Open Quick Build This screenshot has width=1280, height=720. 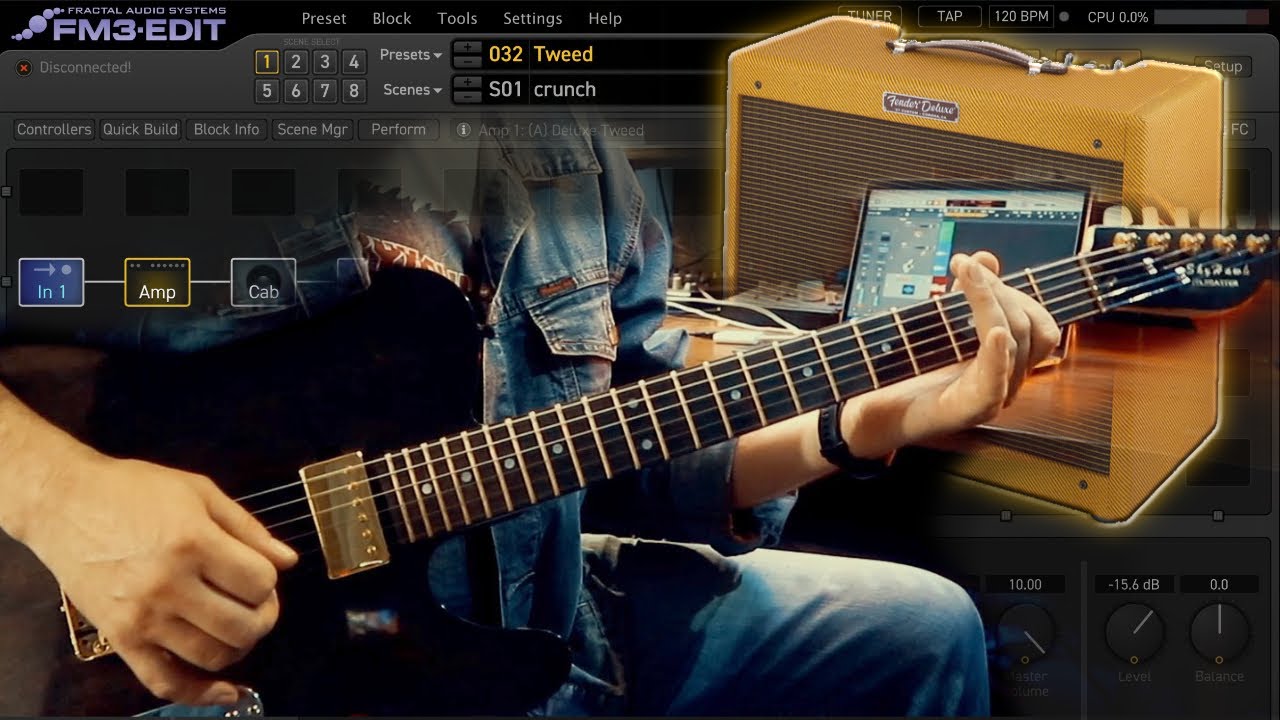[140, 129]
